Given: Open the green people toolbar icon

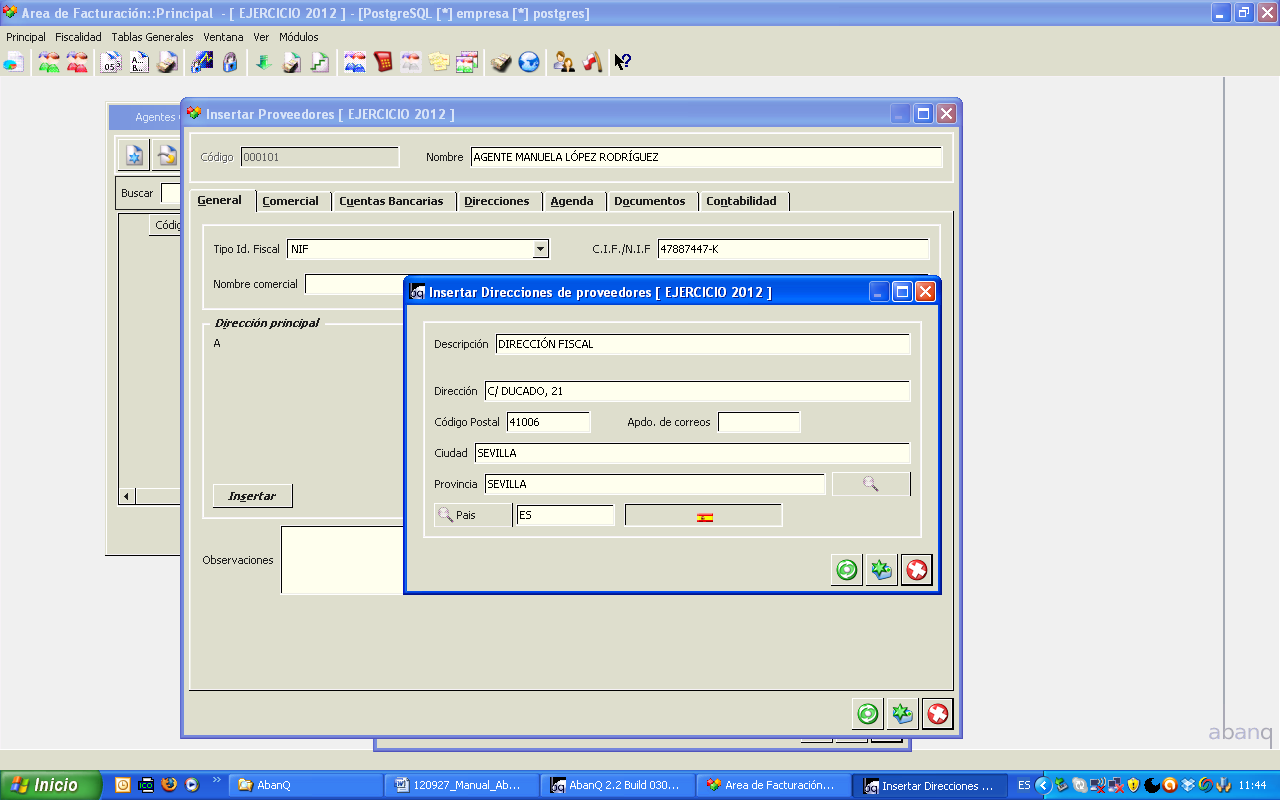Looking at the screenshot, I should click(49, 62).
